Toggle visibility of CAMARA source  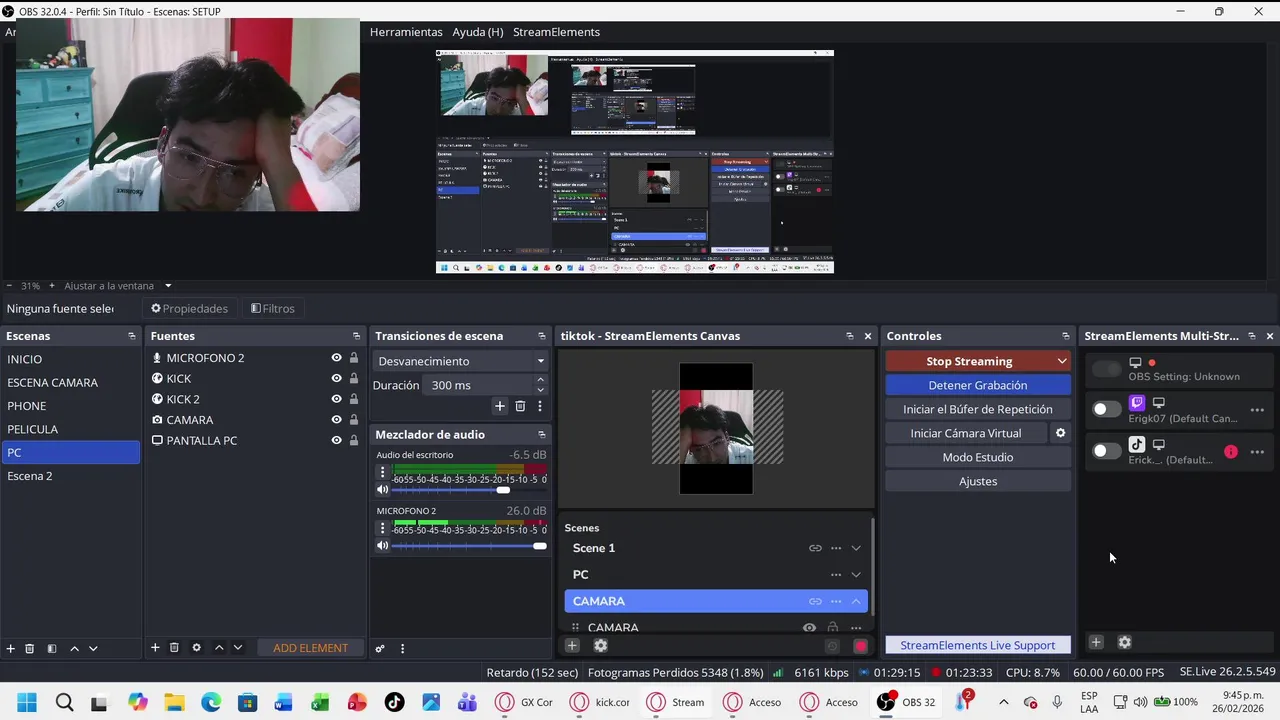click(336, 420)
